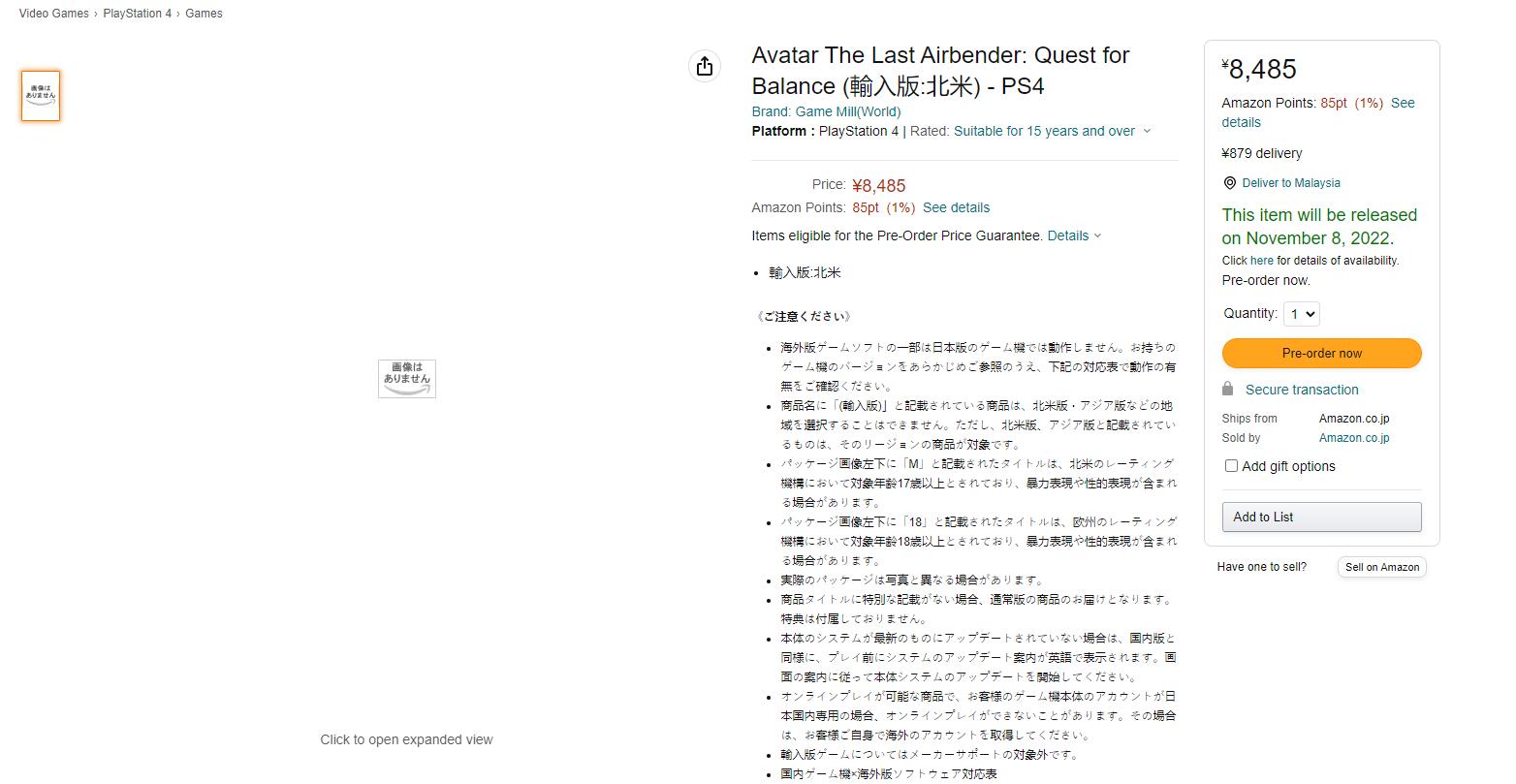Open the Brand: Game Mill(World) link
The image size is (1516, 784).
[x=826, y=111]
